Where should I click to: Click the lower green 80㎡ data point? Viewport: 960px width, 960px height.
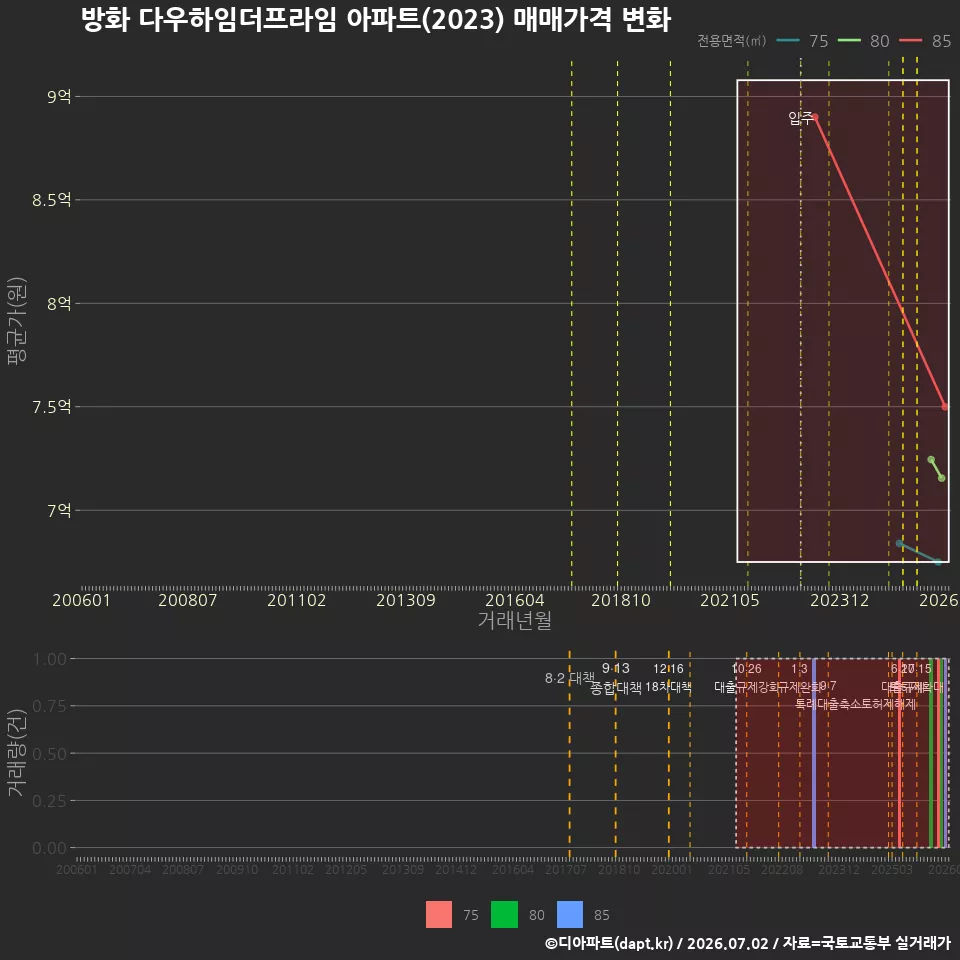[x=942, y=478]
